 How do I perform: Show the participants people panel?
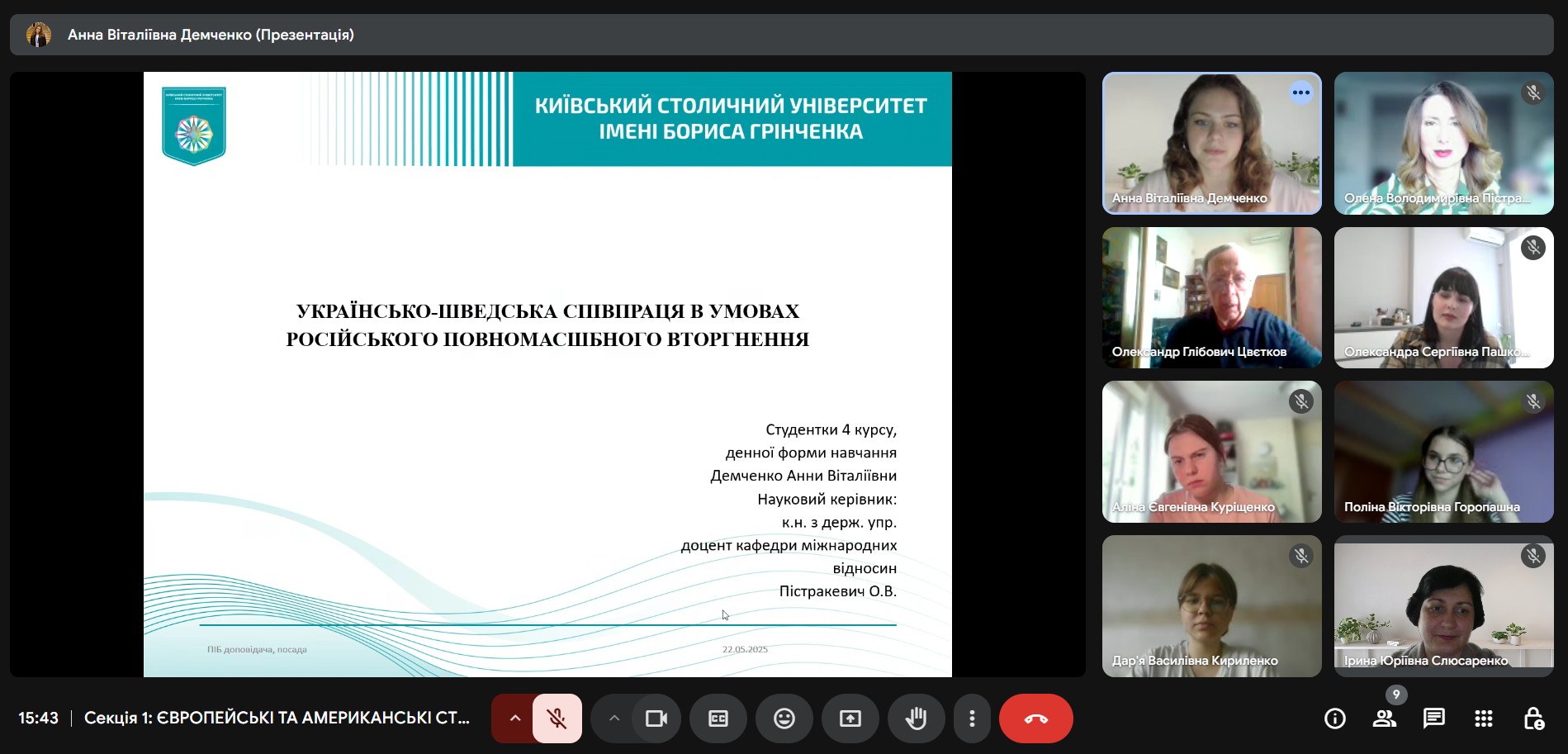[x=1385, y=718]
